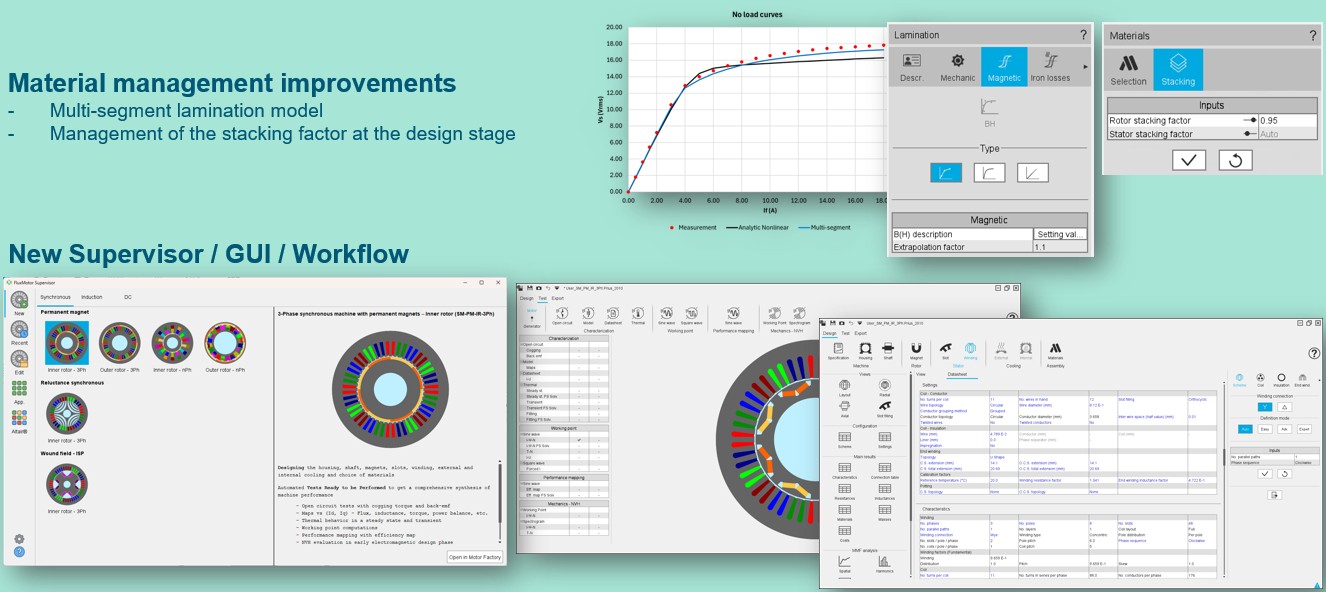Click Performance mapping Sine wave icon
This screenshot has height=592, width=1326.
pos(733,316)
